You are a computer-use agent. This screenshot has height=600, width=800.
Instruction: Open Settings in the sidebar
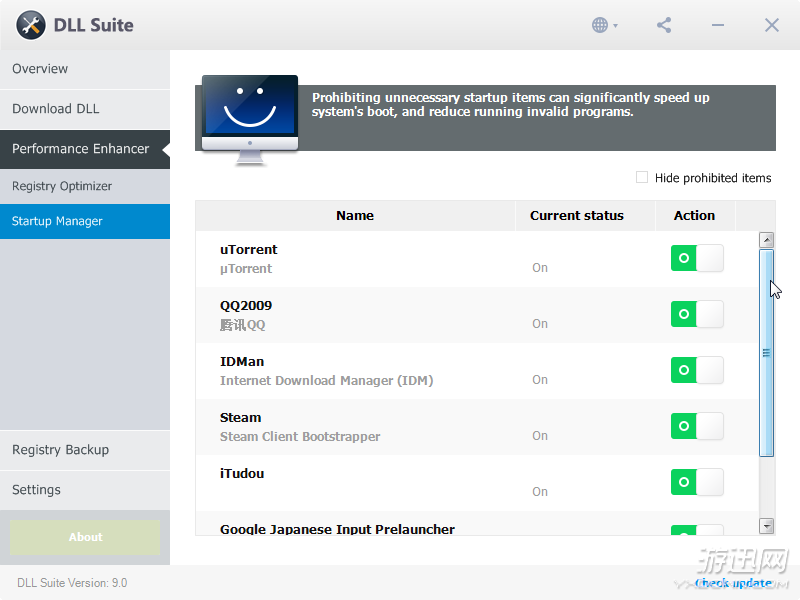[x=85, y=490]
